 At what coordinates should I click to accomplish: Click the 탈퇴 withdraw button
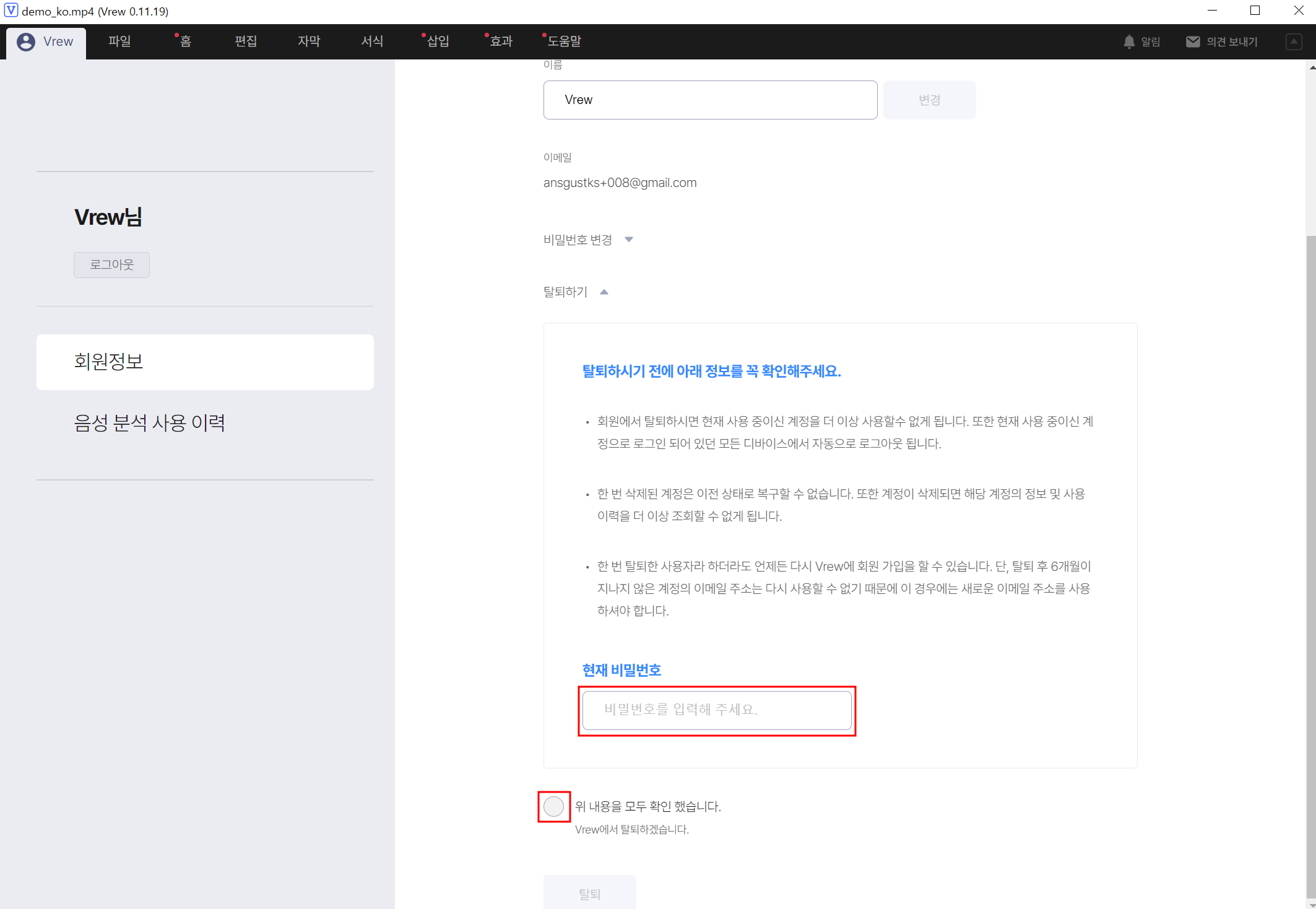tap(589, 893)
